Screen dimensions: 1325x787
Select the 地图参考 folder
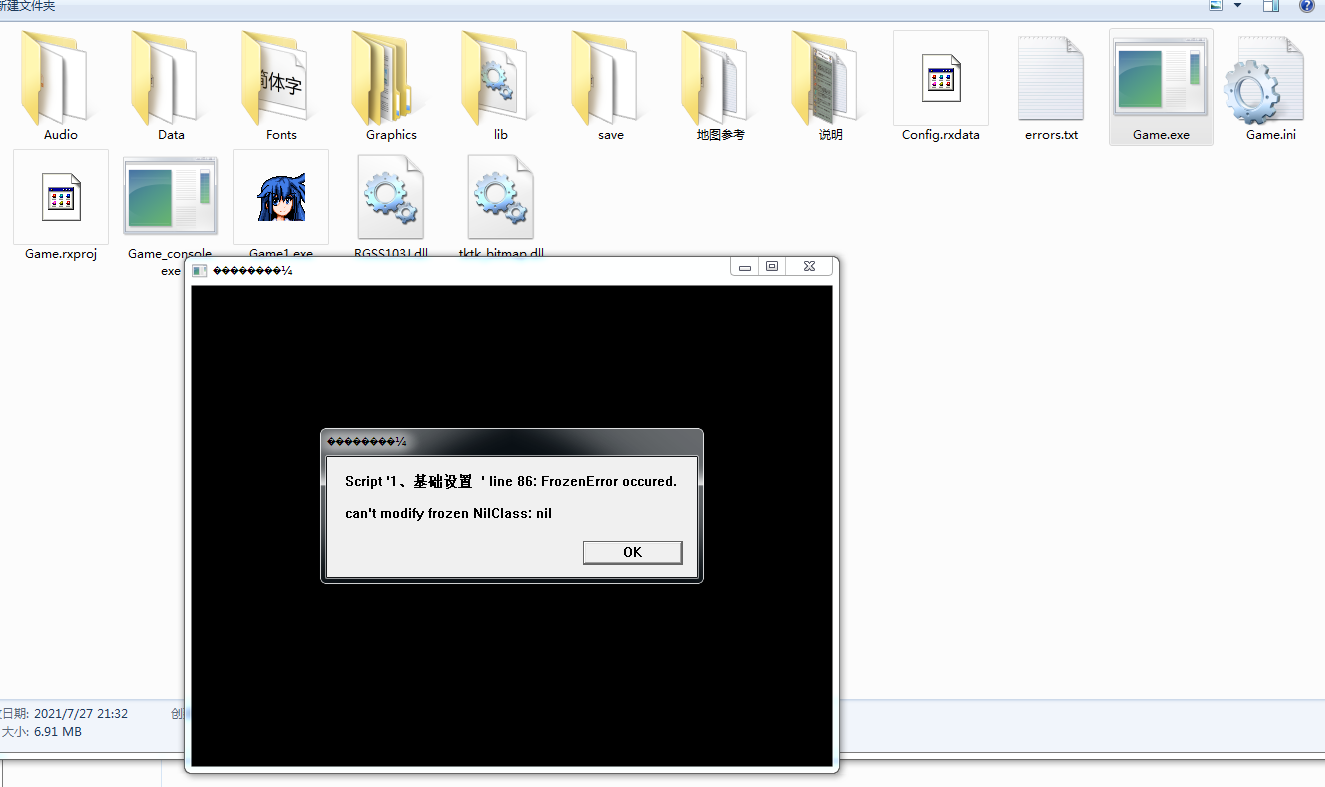[721, 87]
